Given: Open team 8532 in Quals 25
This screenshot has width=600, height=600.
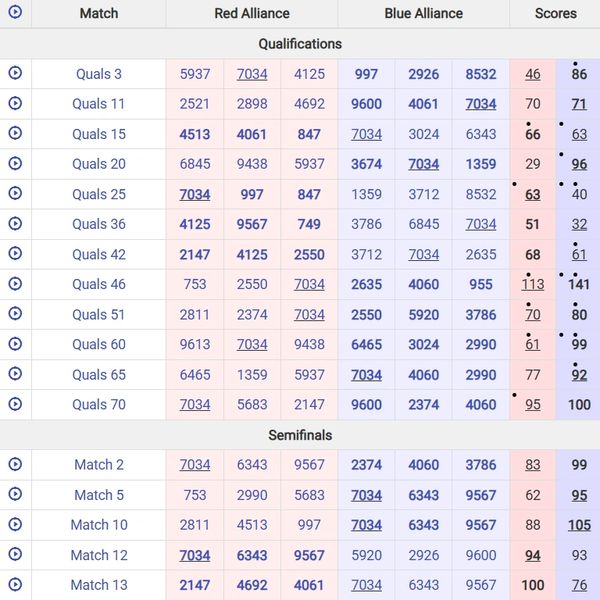Looking at the screenshot, I should (480, 194).
